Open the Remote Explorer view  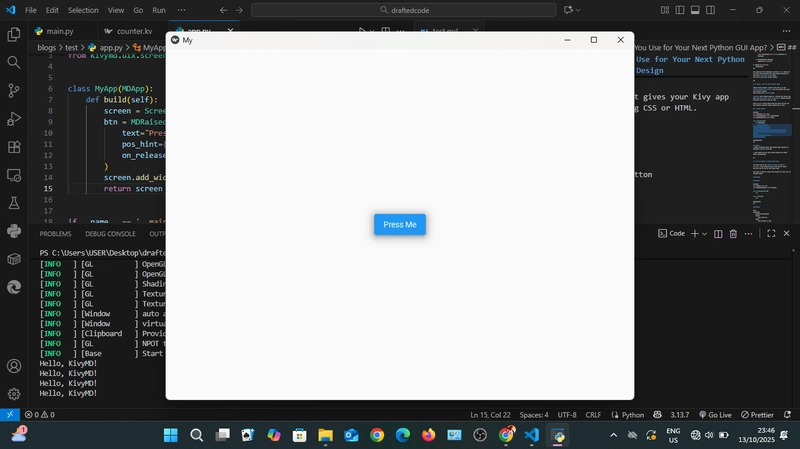[14, 175]
